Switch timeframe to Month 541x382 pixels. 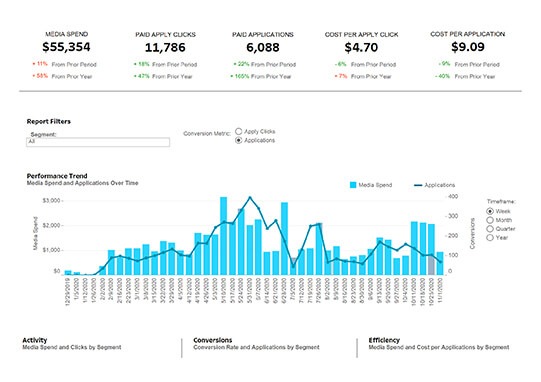[x=490, y=220]
